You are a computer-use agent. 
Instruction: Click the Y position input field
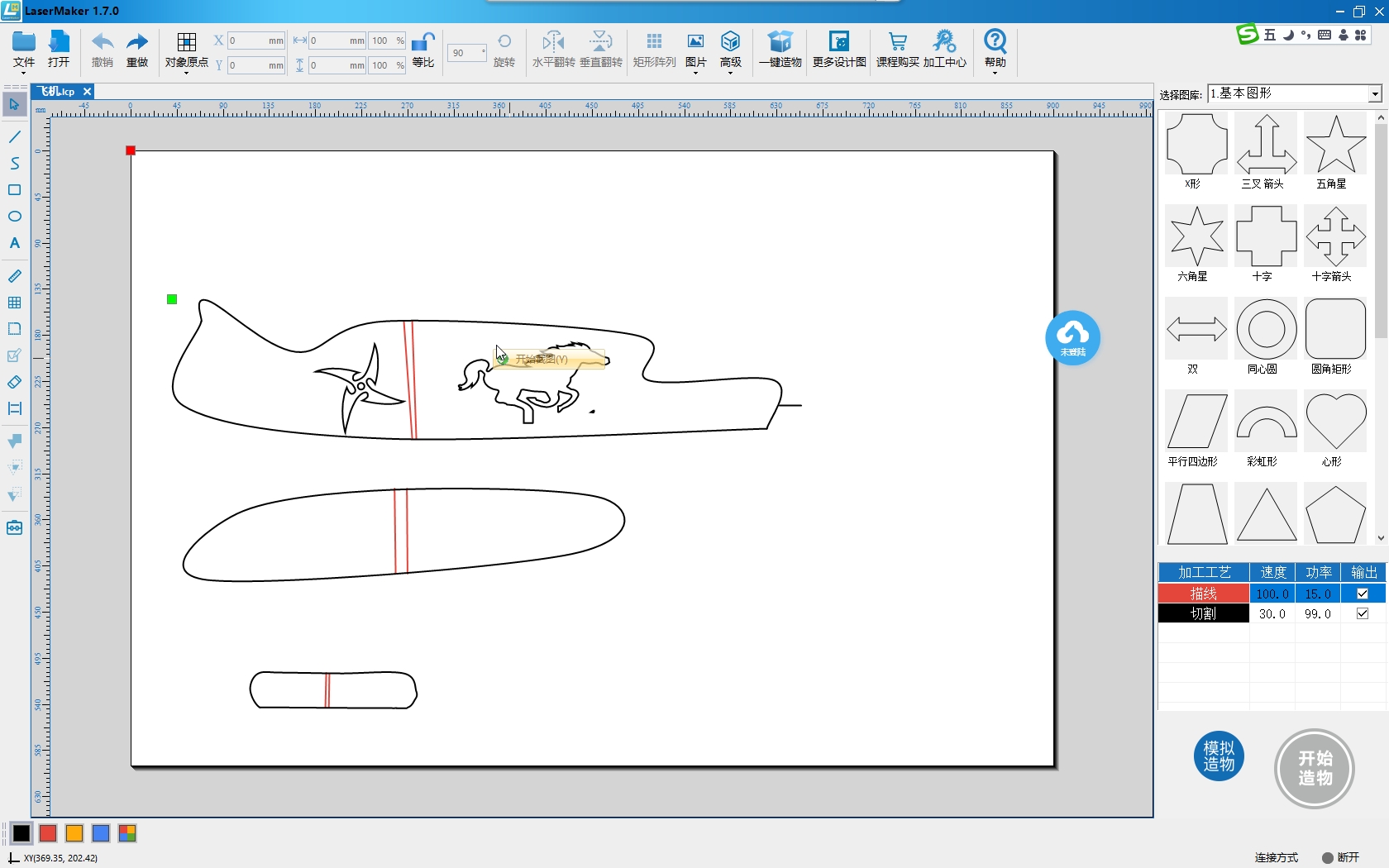coord(255,65)
